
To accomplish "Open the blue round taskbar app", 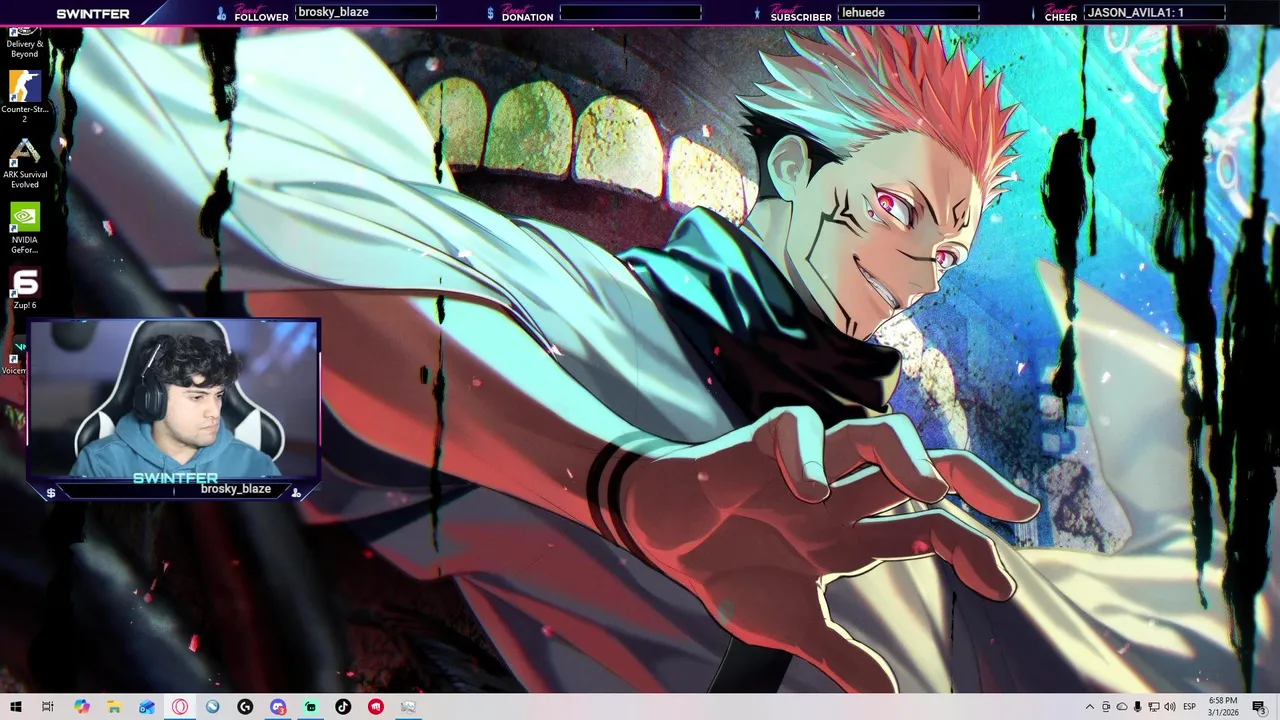I will pos(212,707).
